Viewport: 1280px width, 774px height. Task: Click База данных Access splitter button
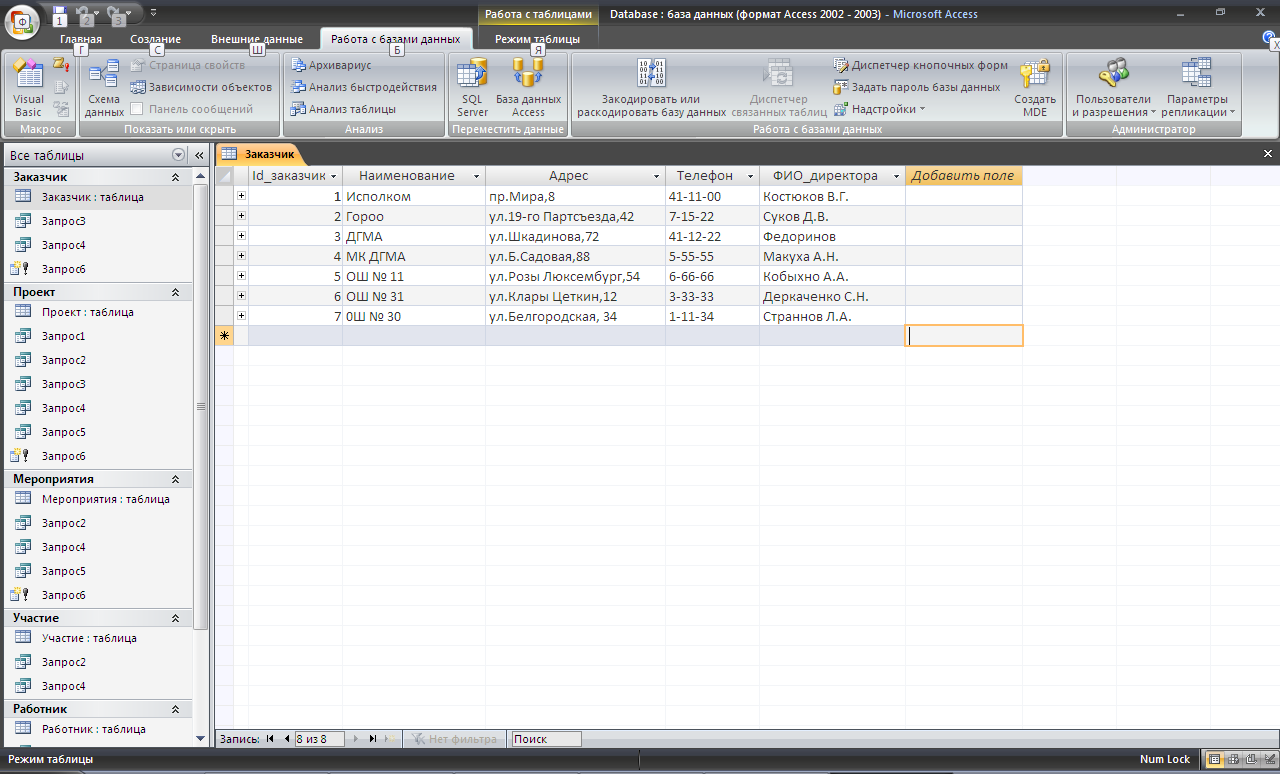pyautogui.click(x=528, y=88)
